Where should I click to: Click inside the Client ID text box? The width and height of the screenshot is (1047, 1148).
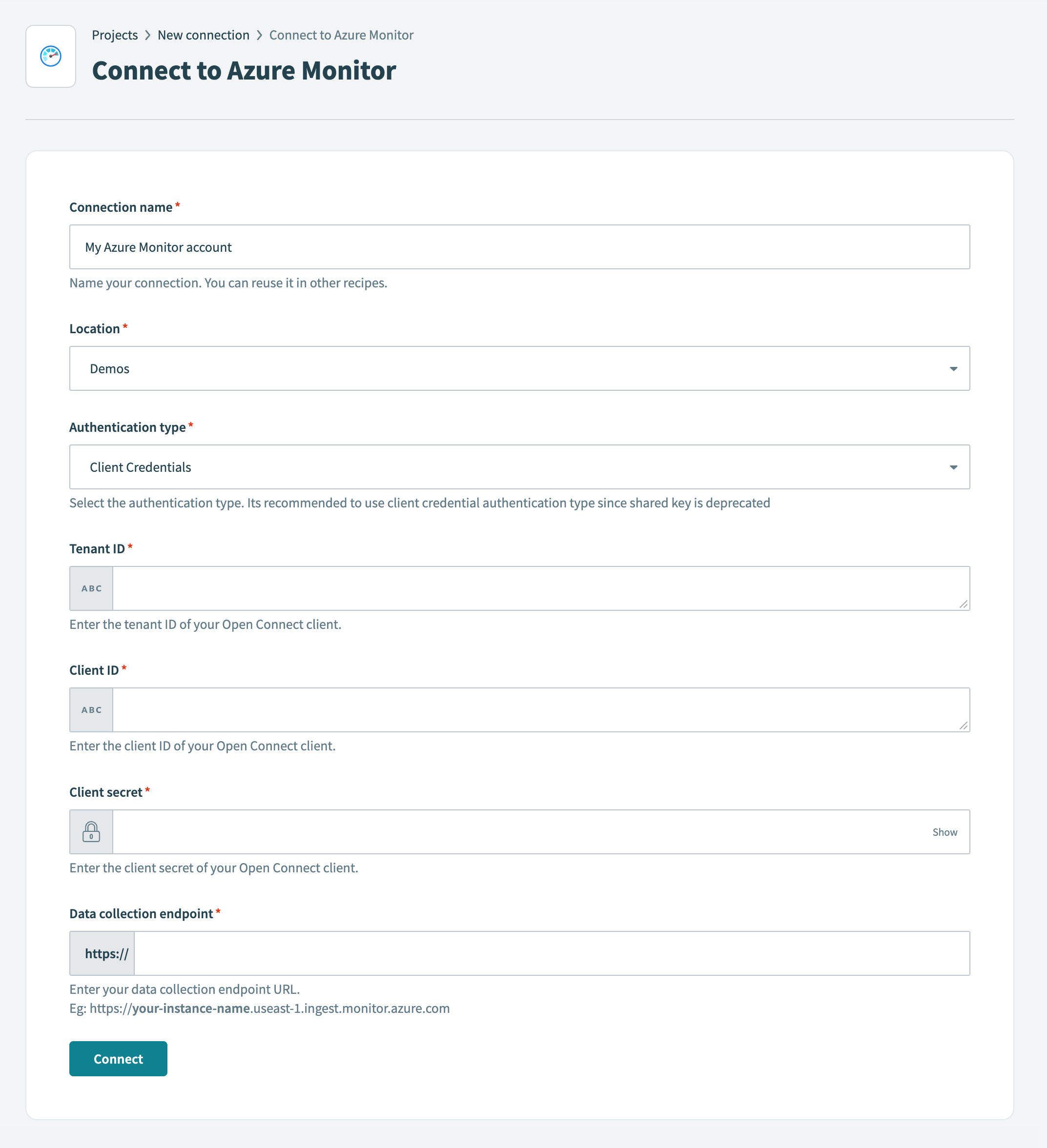[513, 709]
